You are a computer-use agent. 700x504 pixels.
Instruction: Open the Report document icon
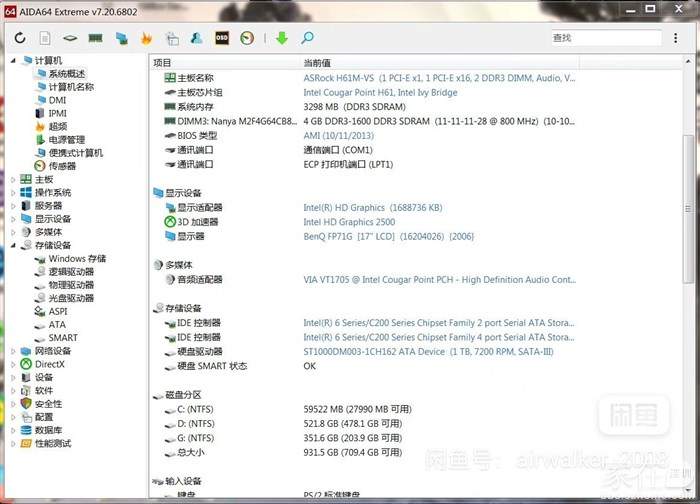point(45,38)
